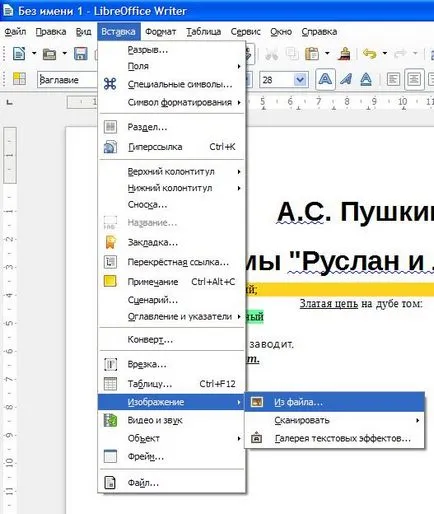Close the Вставка menu from menu bar
Screen dimensions: 434x514
pyautogui.click(x=118, y=32)
